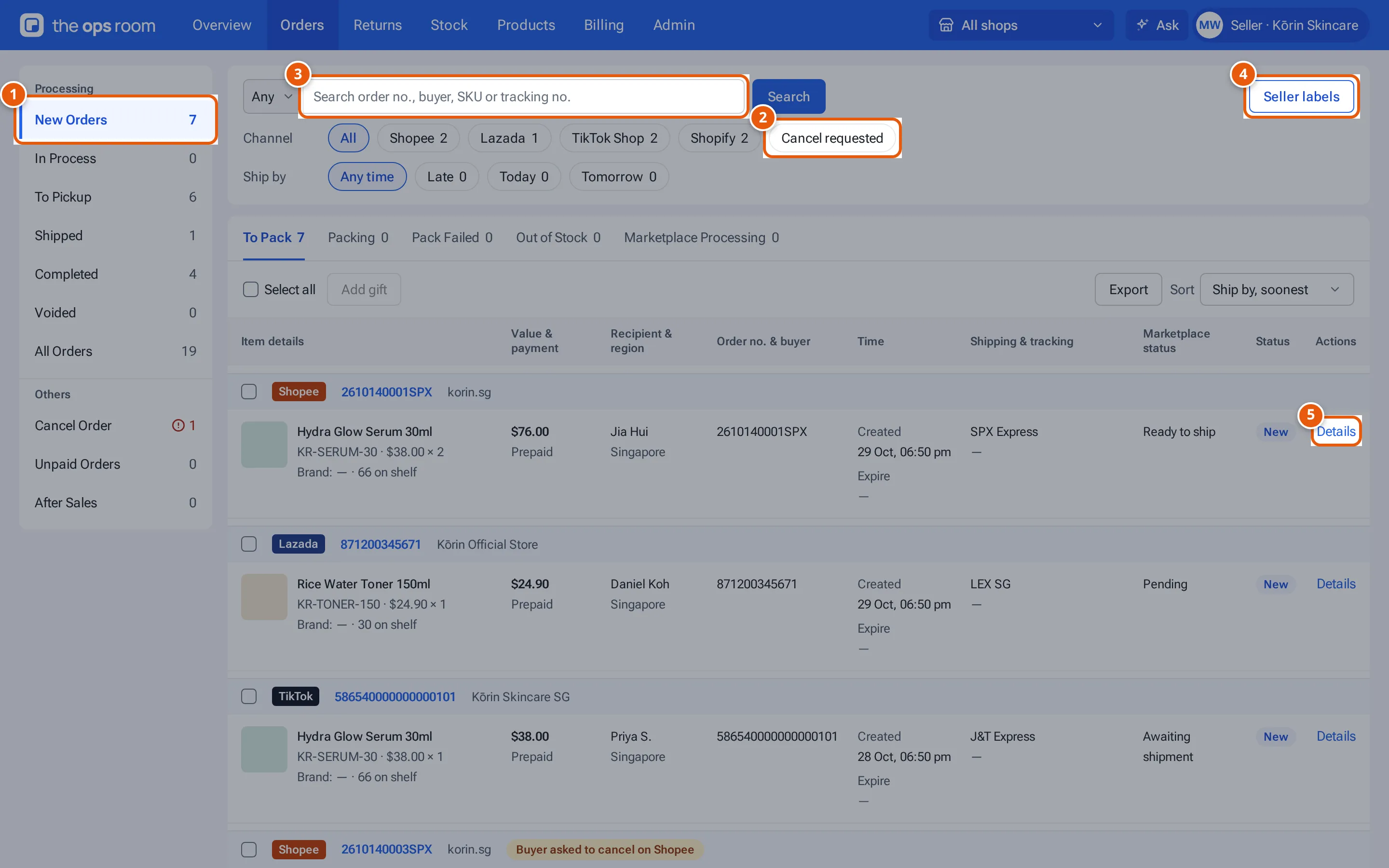
Task: Open the Completed sidebar item
Action: (x=115, y=274)
